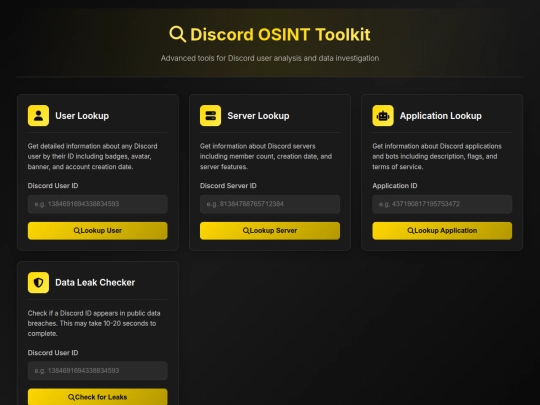Click the Data Leak Checker heading
This screenshot has width=540, height=405.
pos(95,282)
